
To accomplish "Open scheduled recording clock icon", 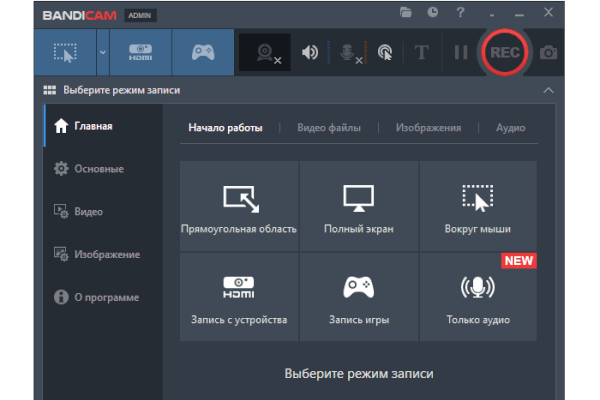I will click(432, 12).
